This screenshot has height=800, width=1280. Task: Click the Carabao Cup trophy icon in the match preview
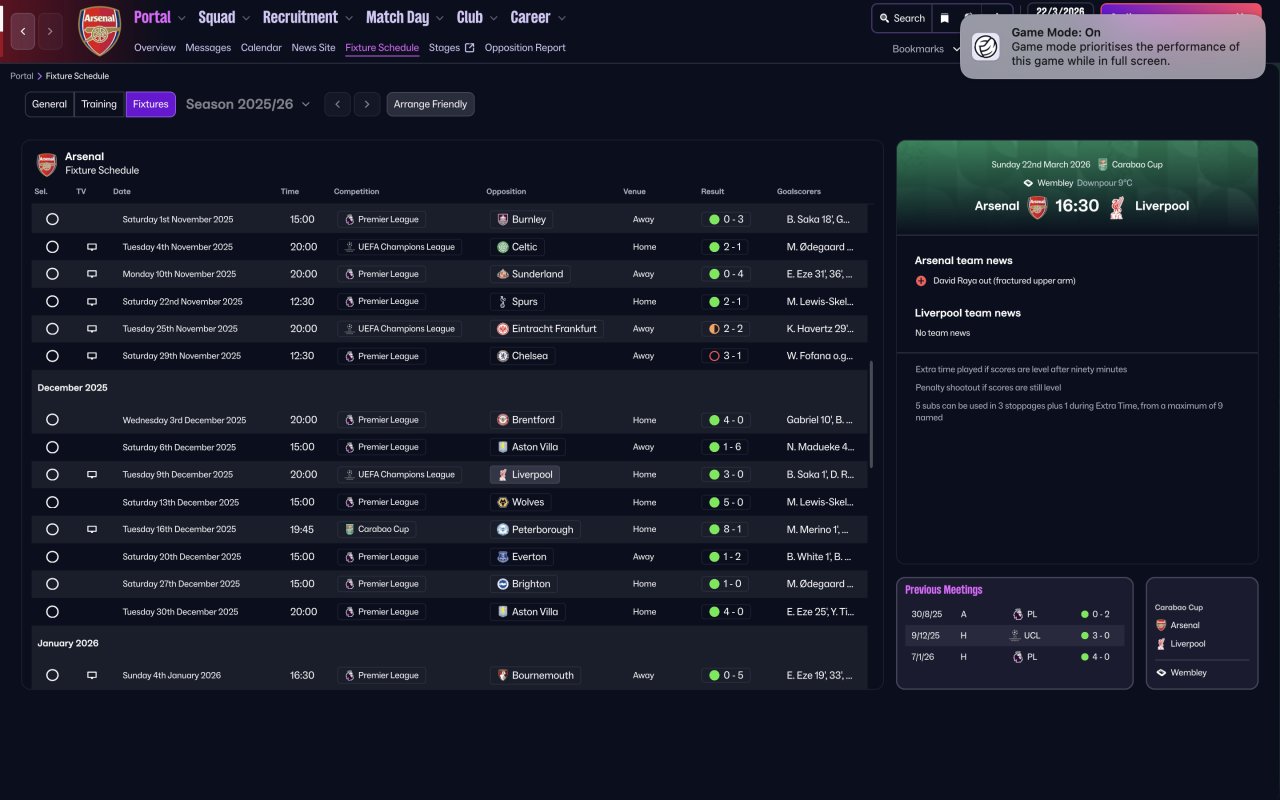pyautogui.click(x=1102, y=164)
